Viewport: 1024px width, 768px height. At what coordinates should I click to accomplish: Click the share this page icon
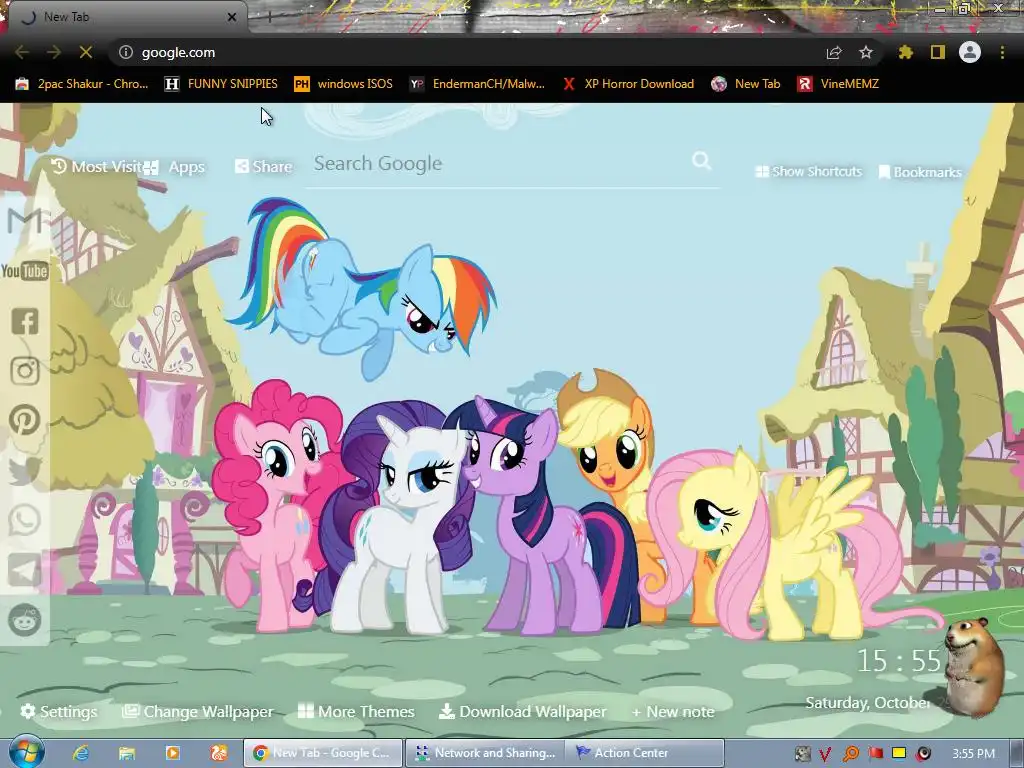834,52
